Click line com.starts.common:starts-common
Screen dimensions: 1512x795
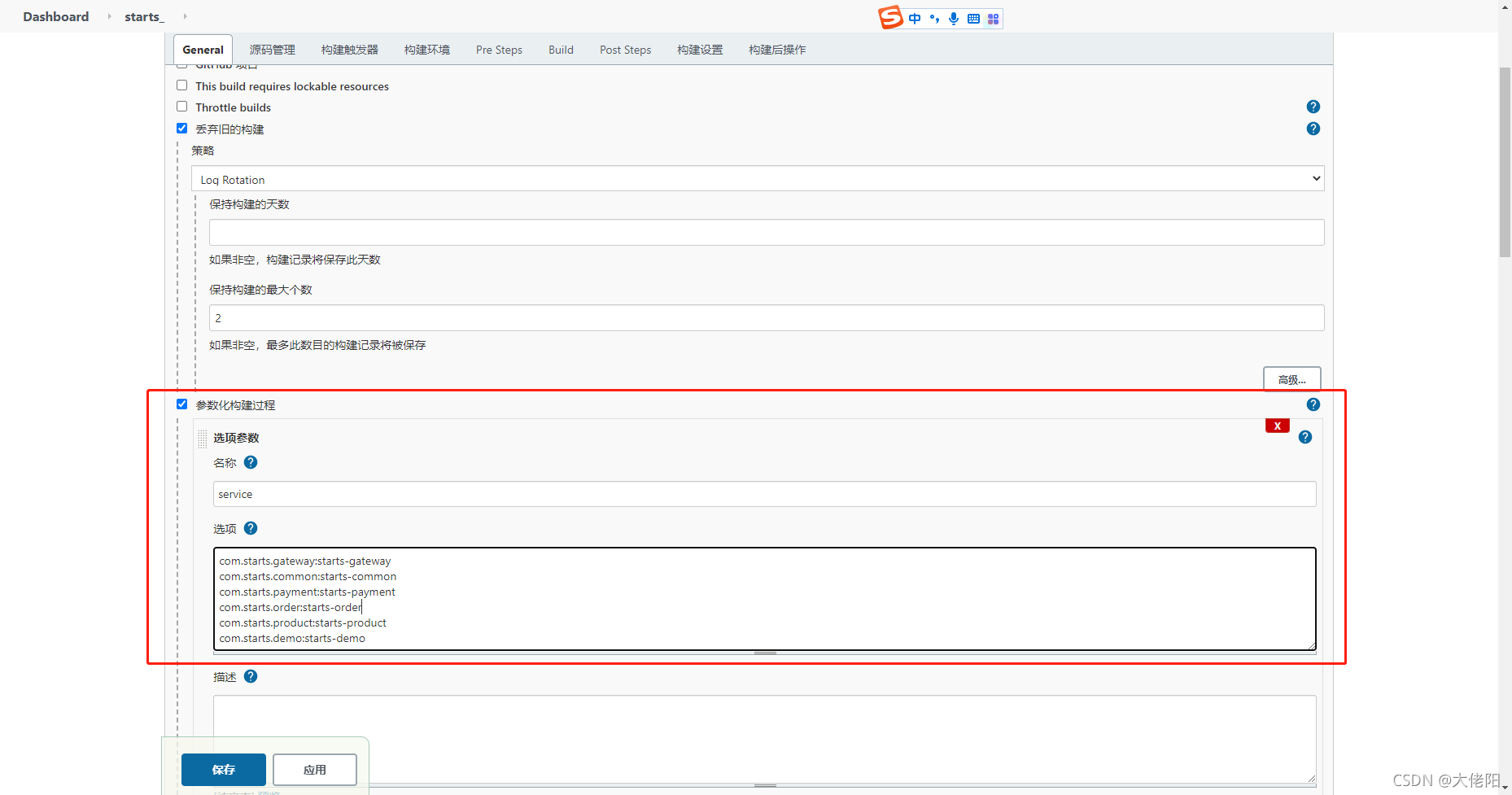308,576
